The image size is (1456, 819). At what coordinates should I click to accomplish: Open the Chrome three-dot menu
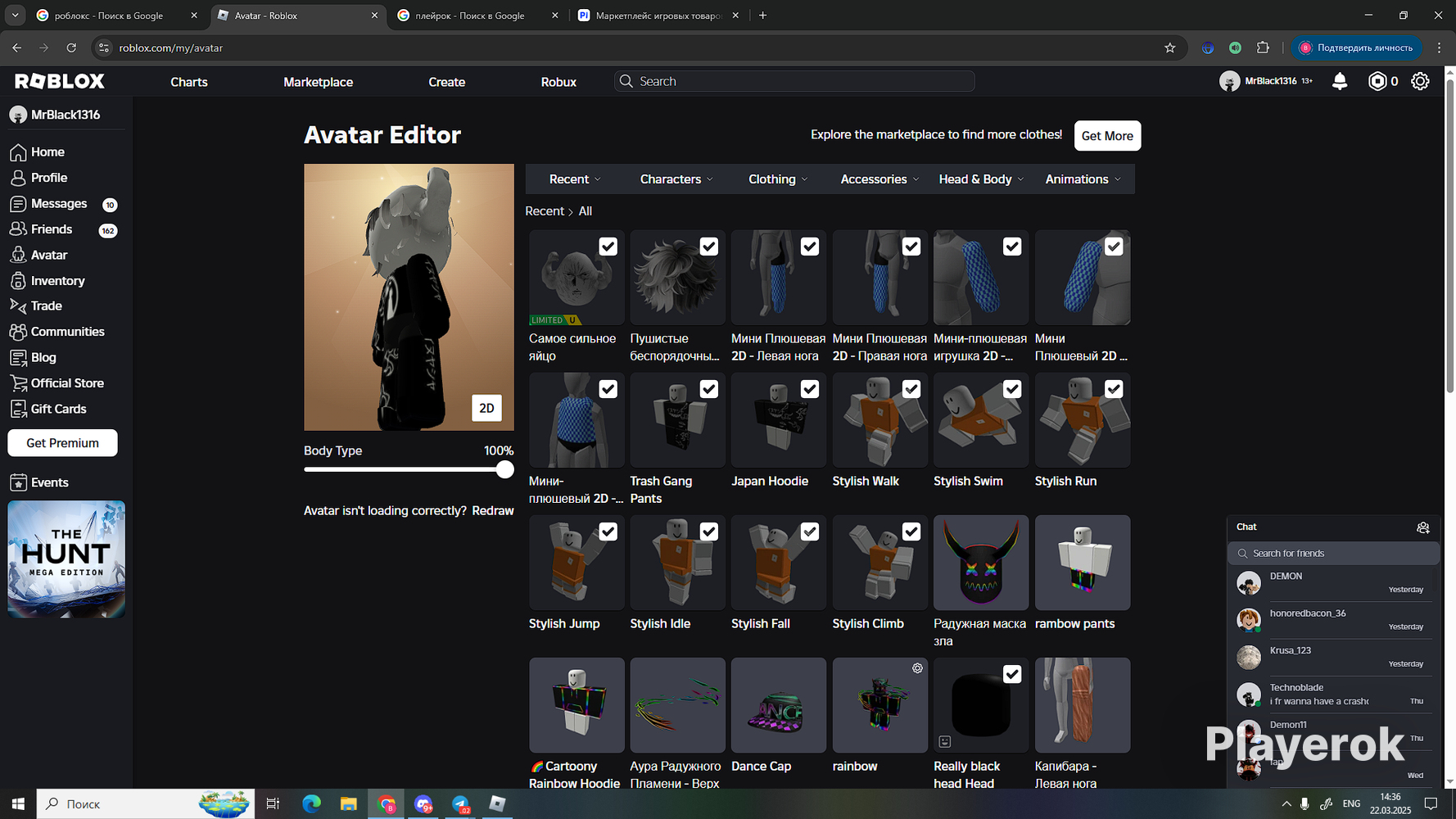[x=1439, y=48]
